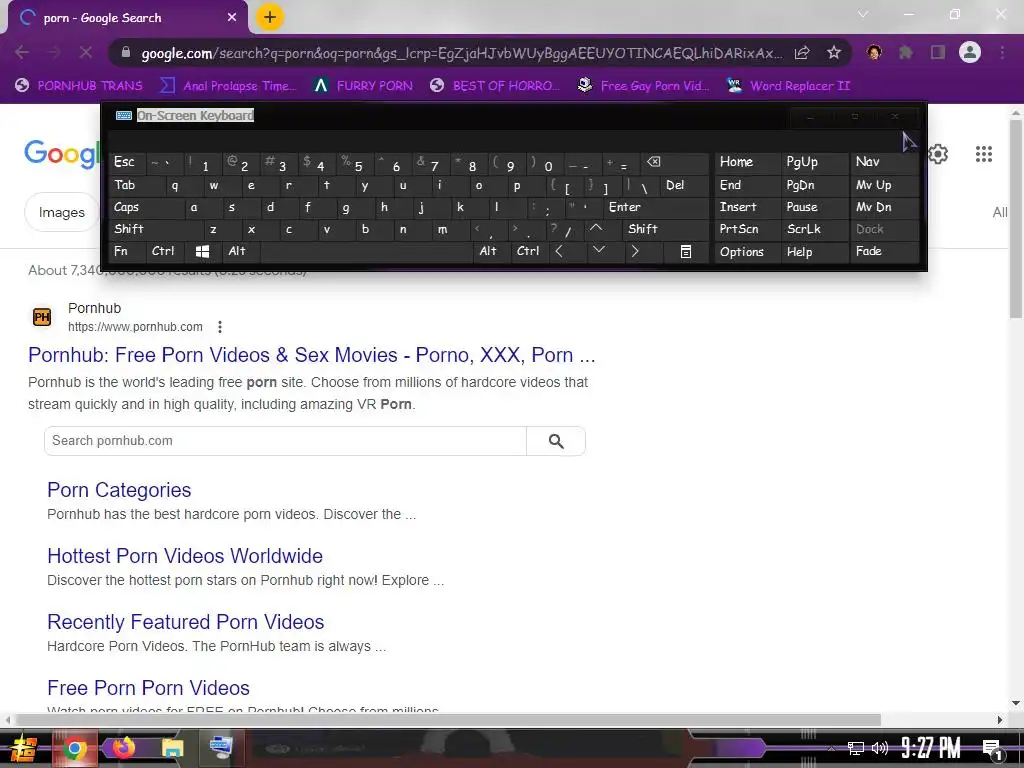This screenshot has height=768, width=1024.
Task: Open the volume control in the system tray
Action: click(x=880, y=748)
